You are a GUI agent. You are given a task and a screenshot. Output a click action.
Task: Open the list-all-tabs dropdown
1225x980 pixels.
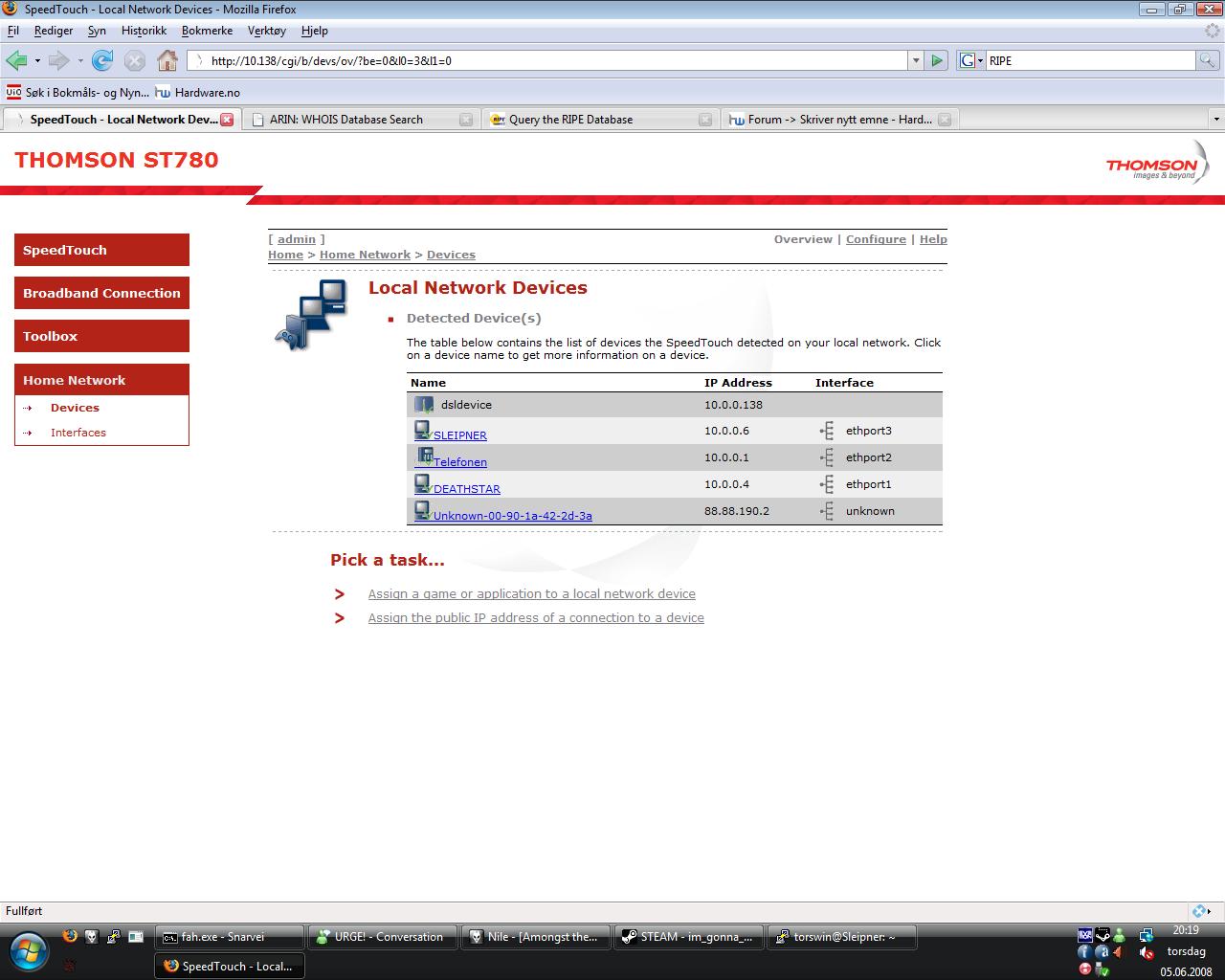pyautogui.click(x=1216, y=120)
